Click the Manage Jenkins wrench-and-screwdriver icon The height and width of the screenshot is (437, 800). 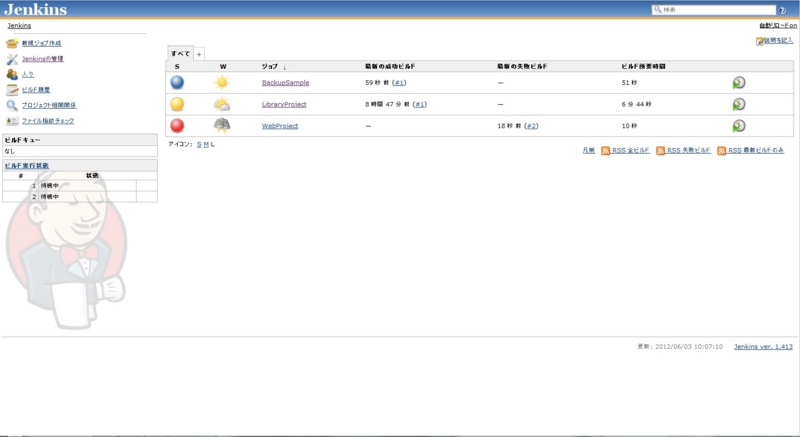(x=12, y=59)
